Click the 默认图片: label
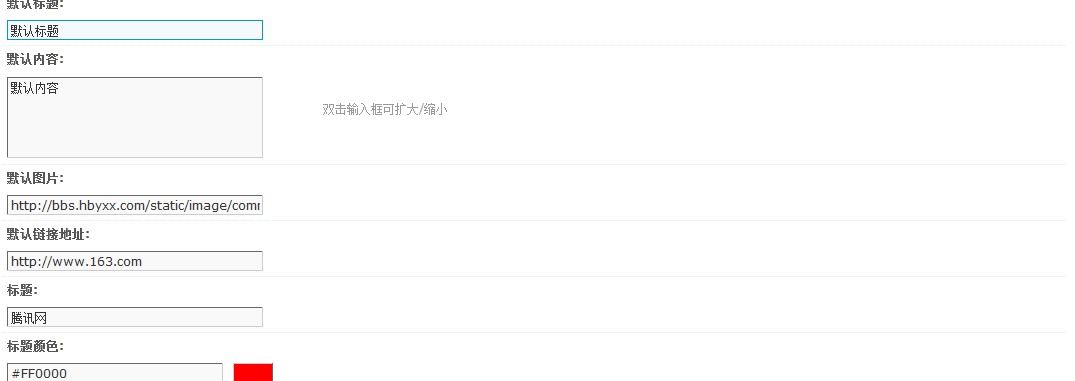Image resolution: width=1075 pixels, height=381 pixels. tap(35, 178)
